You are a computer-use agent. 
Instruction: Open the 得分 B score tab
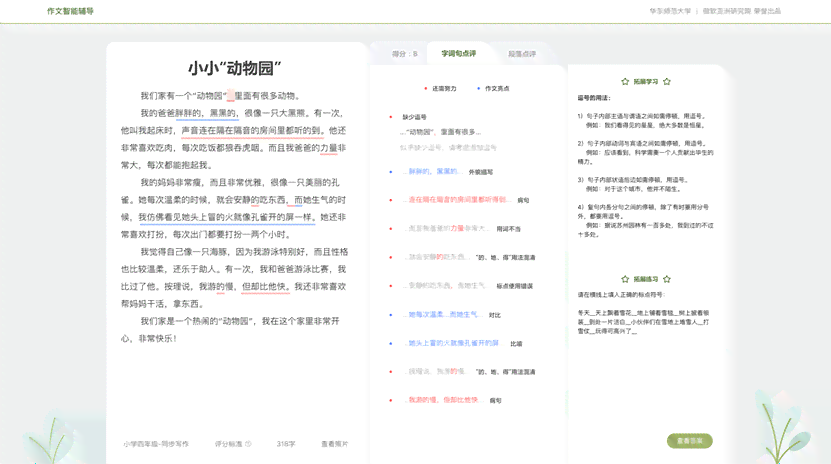tap(404, 53)
